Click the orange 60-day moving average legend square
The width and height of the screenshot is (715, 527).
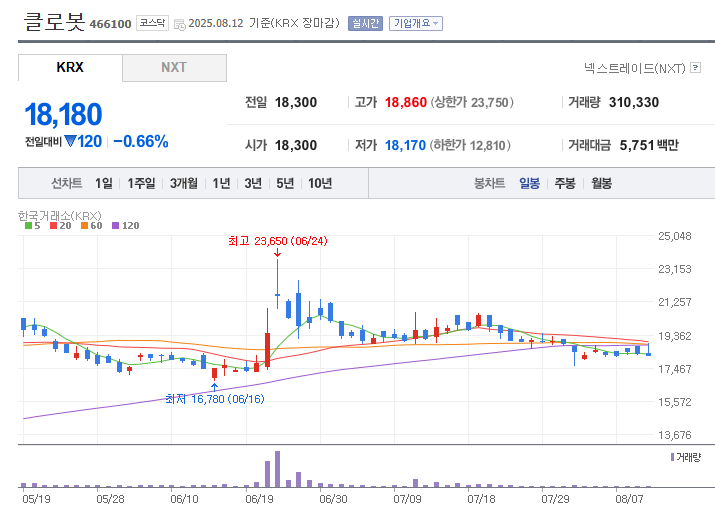click(84, 226)
